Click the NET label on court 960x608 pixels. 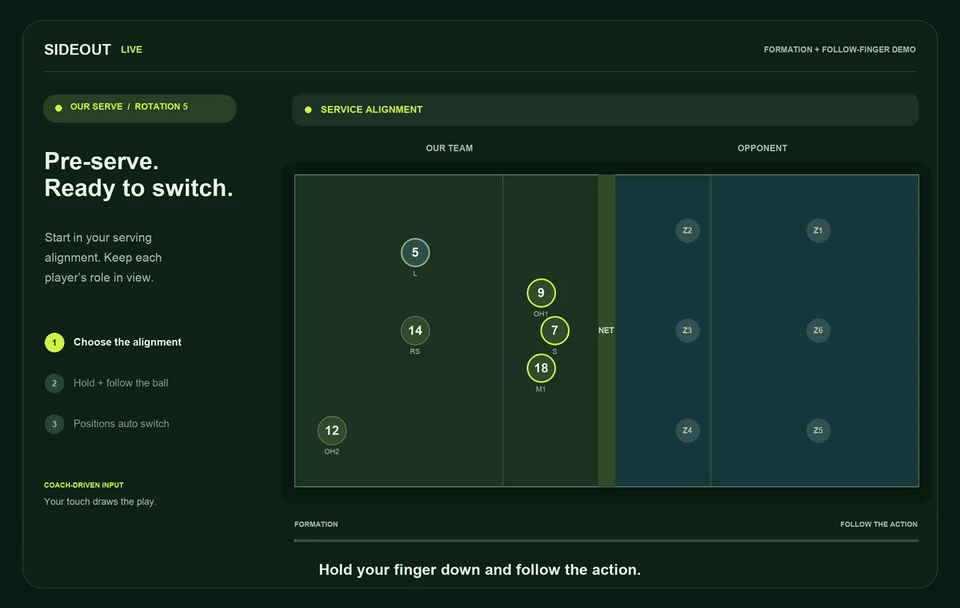pos(606,330)
